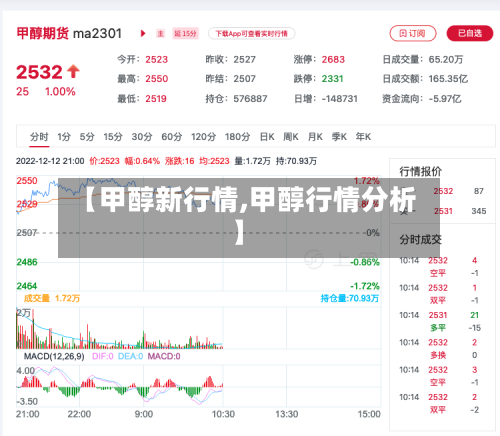500x436 pixels.
Task: Click the large 2532 current price
Action: [39, 72]
